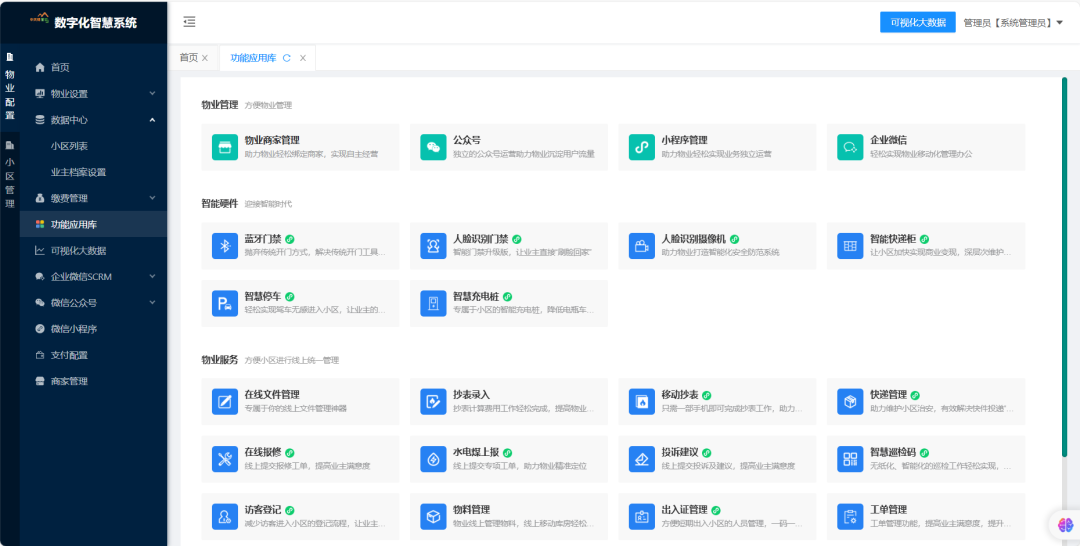The width and height of the screenshot is (1080, 546).
Task: Open the online repair wrench icon
Action: pos(225,459)
